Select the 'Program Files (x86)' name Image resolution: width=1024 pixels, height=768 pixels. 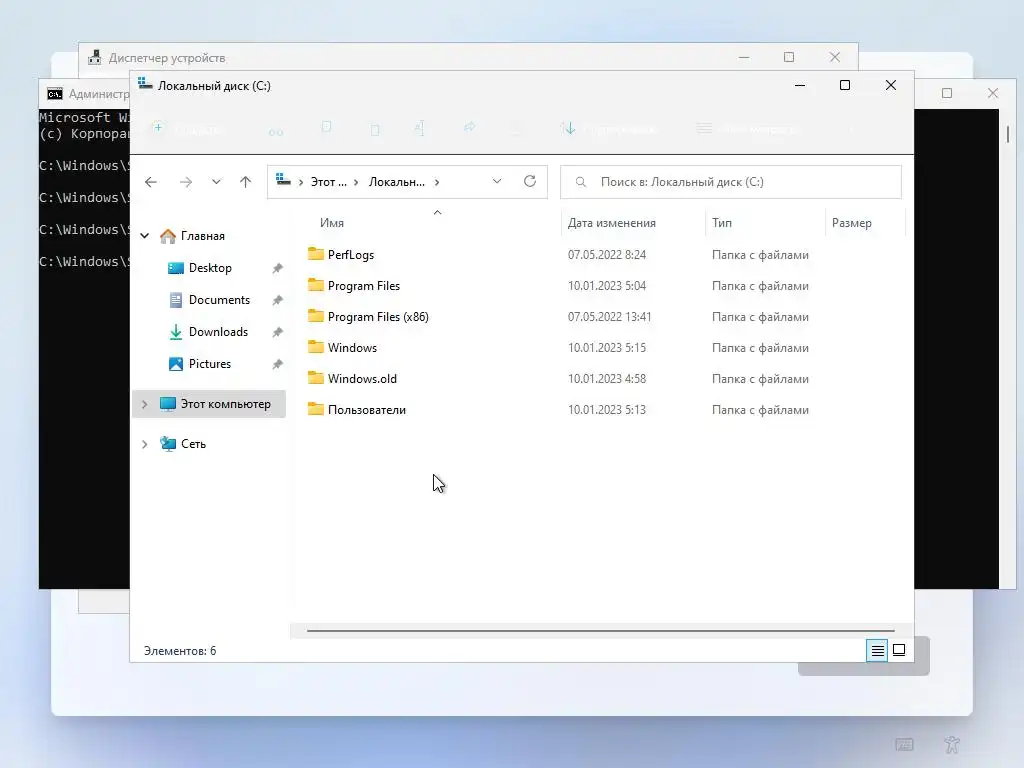coord(378,317)
